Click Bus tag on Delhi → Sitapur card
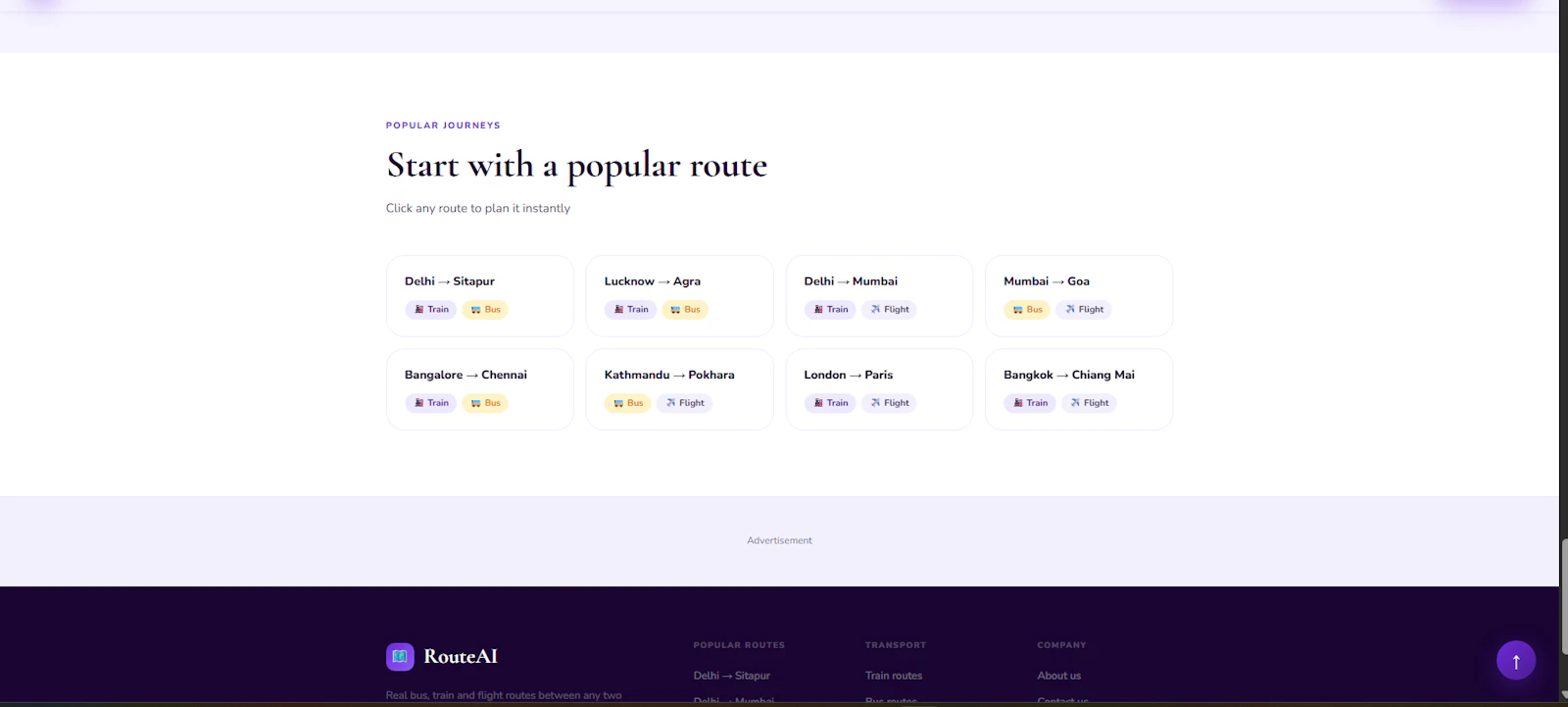The width and height of the screenshot is (1568, 707). pos(486,310)
